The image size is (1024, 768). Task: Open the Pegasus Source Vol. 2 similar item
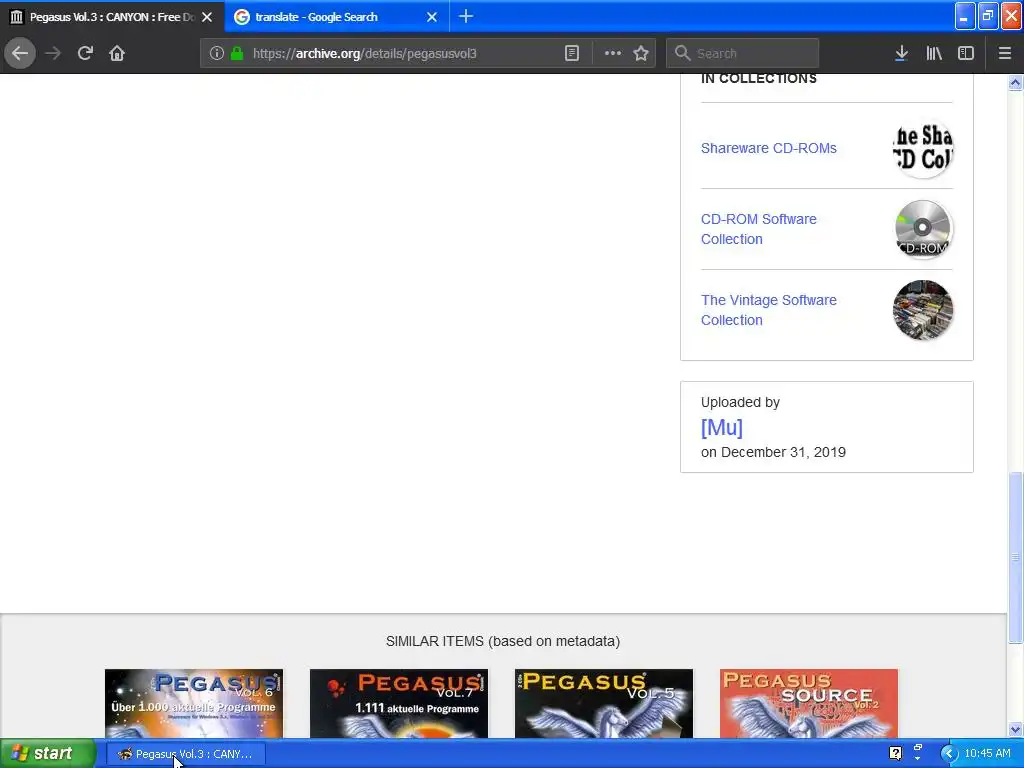809,703
